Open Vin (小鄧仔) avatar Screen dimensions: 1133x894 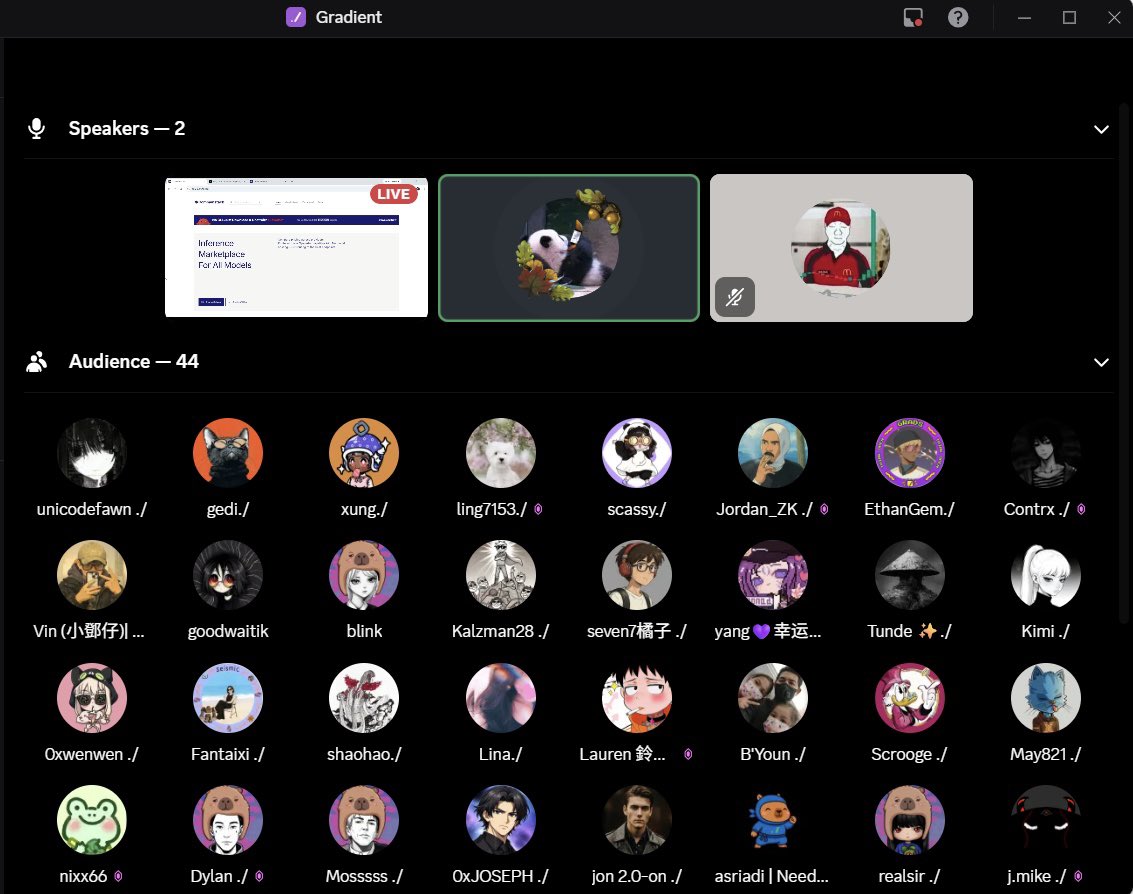[x=92, y=575]
